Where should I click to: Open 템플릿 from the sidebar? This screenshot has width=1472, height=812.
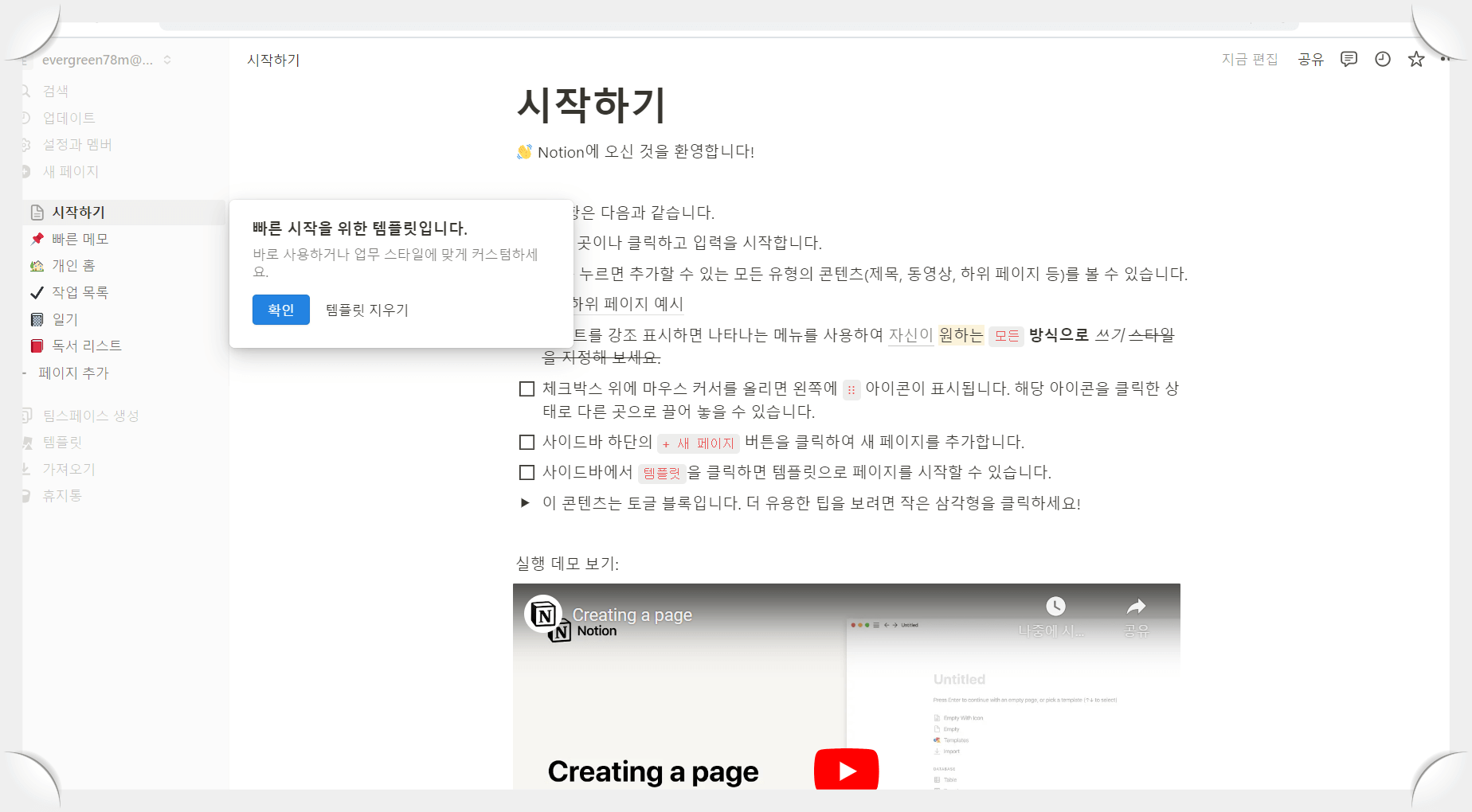(62, 442)
